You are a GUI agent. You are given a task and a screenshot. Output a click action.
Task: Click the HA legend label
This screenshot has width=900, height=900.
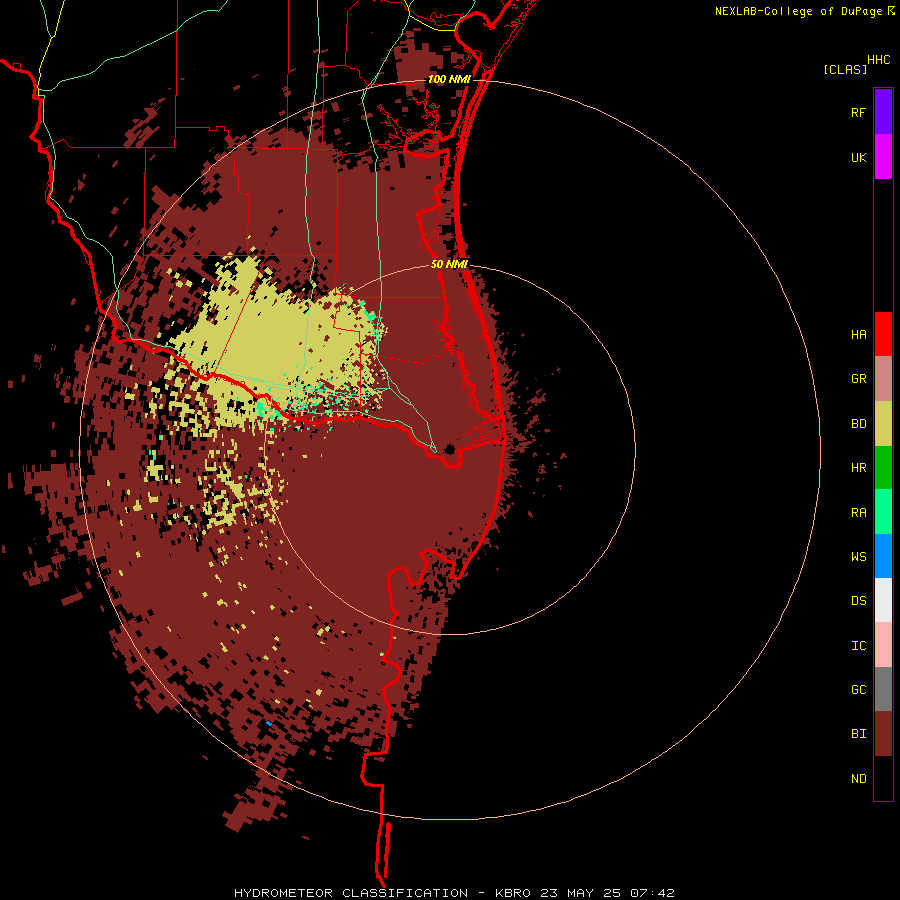[858, 334]
